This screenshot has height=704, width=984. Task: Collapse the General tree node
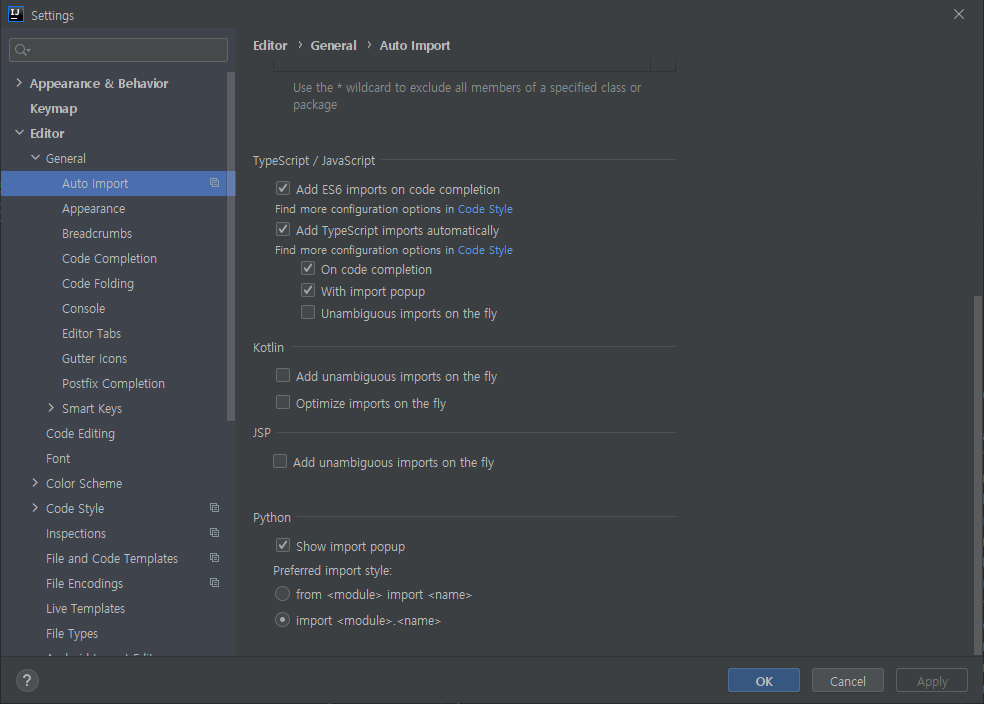coord(35,158)
